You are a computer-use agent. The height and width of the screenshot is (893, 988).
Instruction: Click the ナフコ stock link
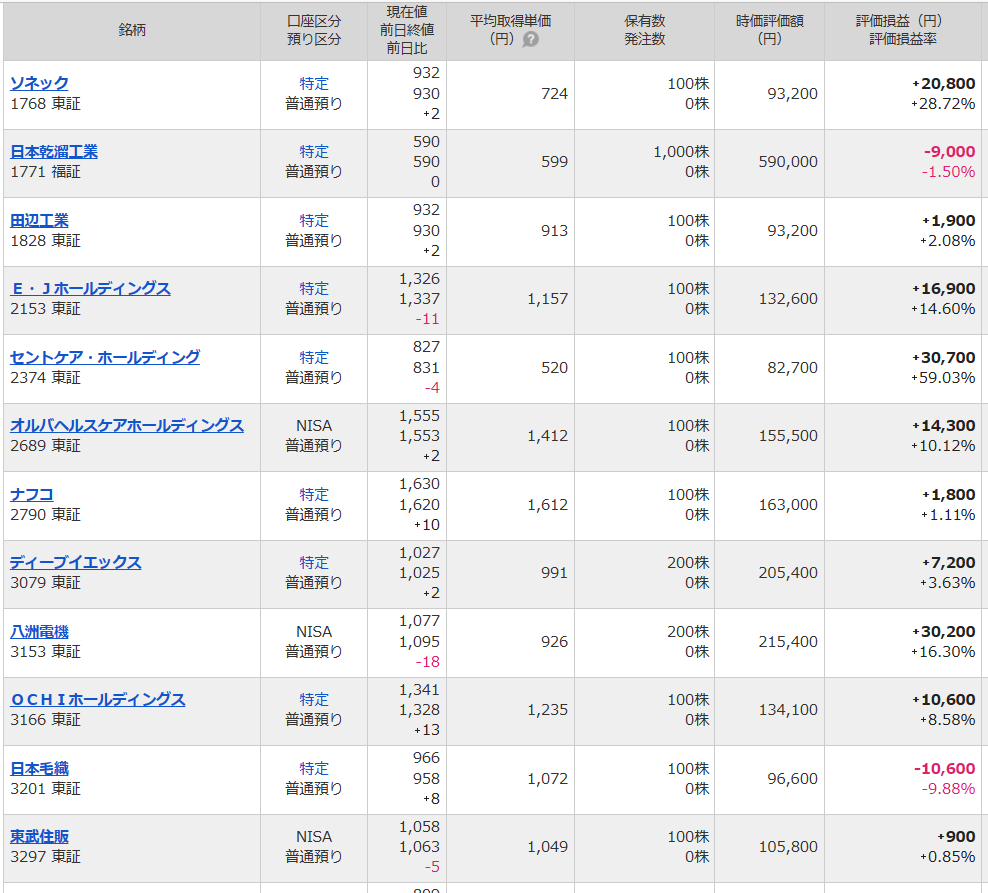coord(32,495)
